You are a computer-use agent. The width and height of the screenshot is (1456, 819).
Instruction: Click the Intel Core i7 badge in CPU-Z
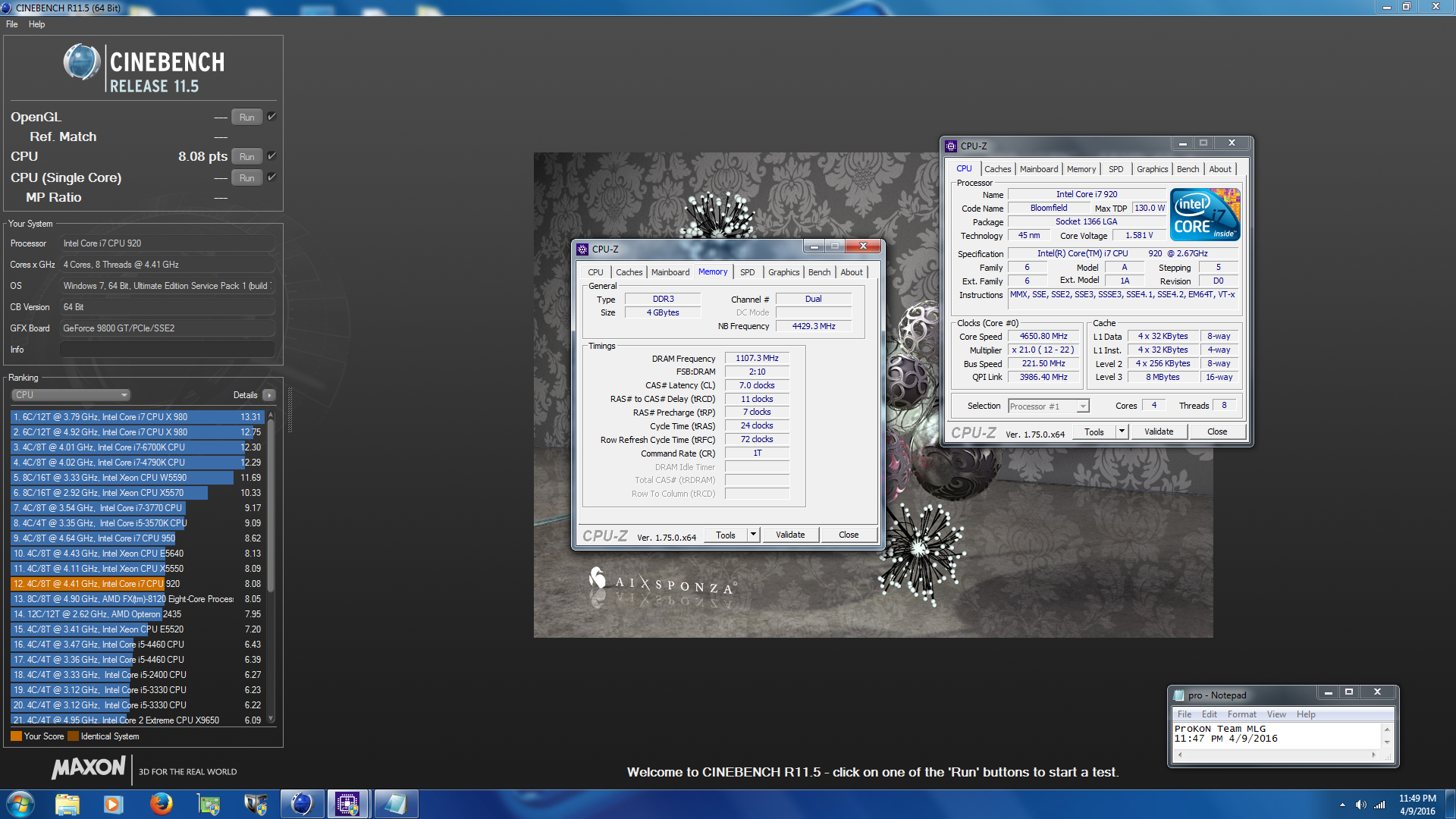tap(1205, 215)
